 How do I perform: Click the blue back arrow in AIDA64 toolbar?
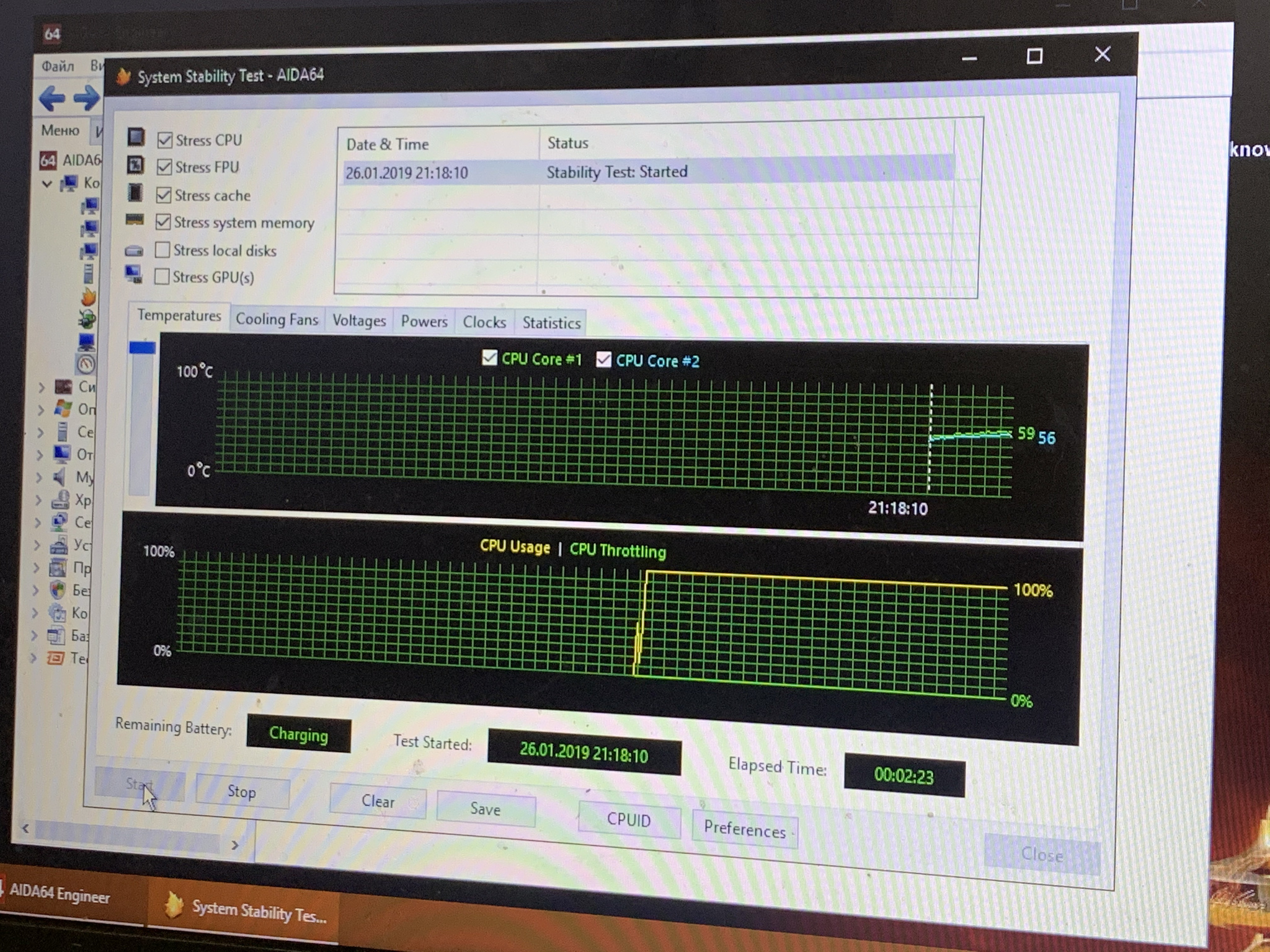[52, 98]
